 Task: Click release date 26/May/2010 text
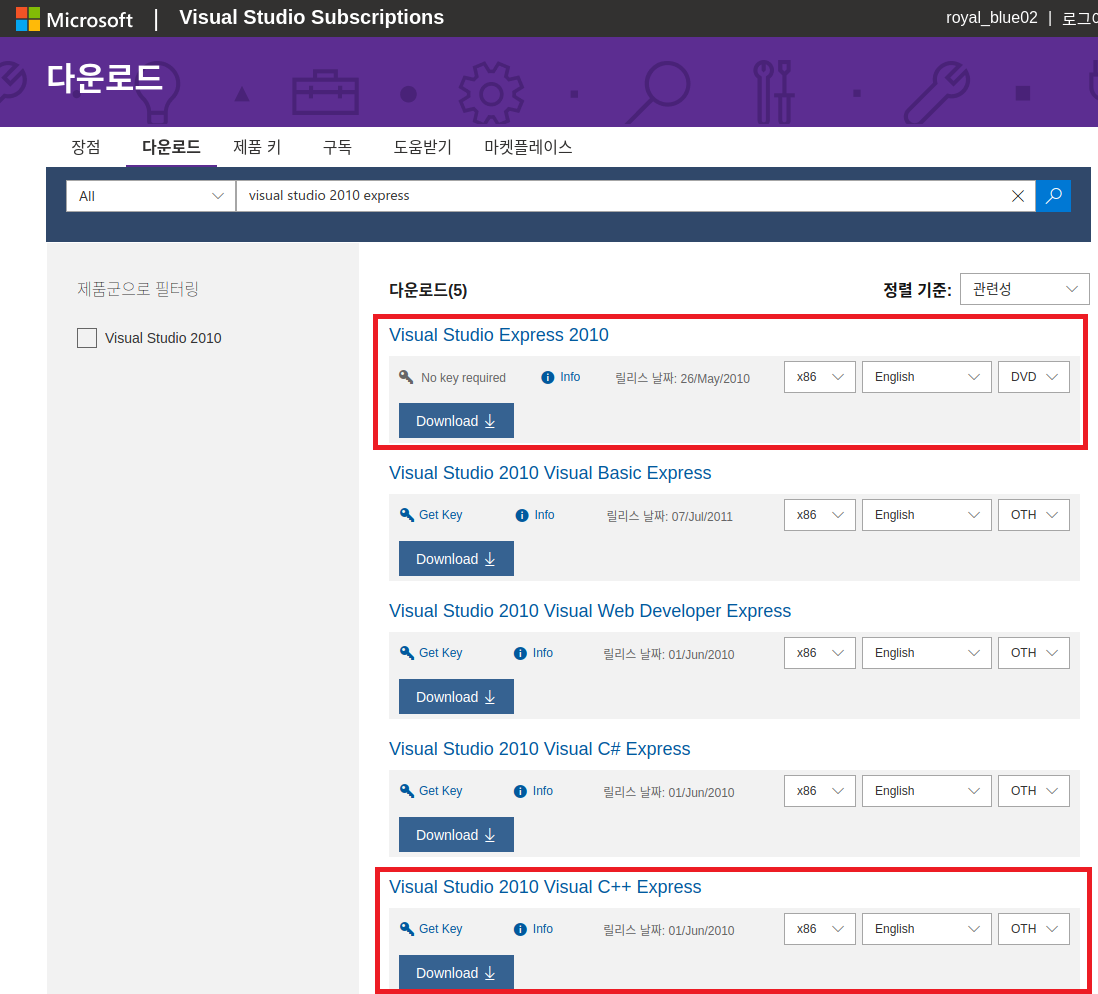(714, 379)
